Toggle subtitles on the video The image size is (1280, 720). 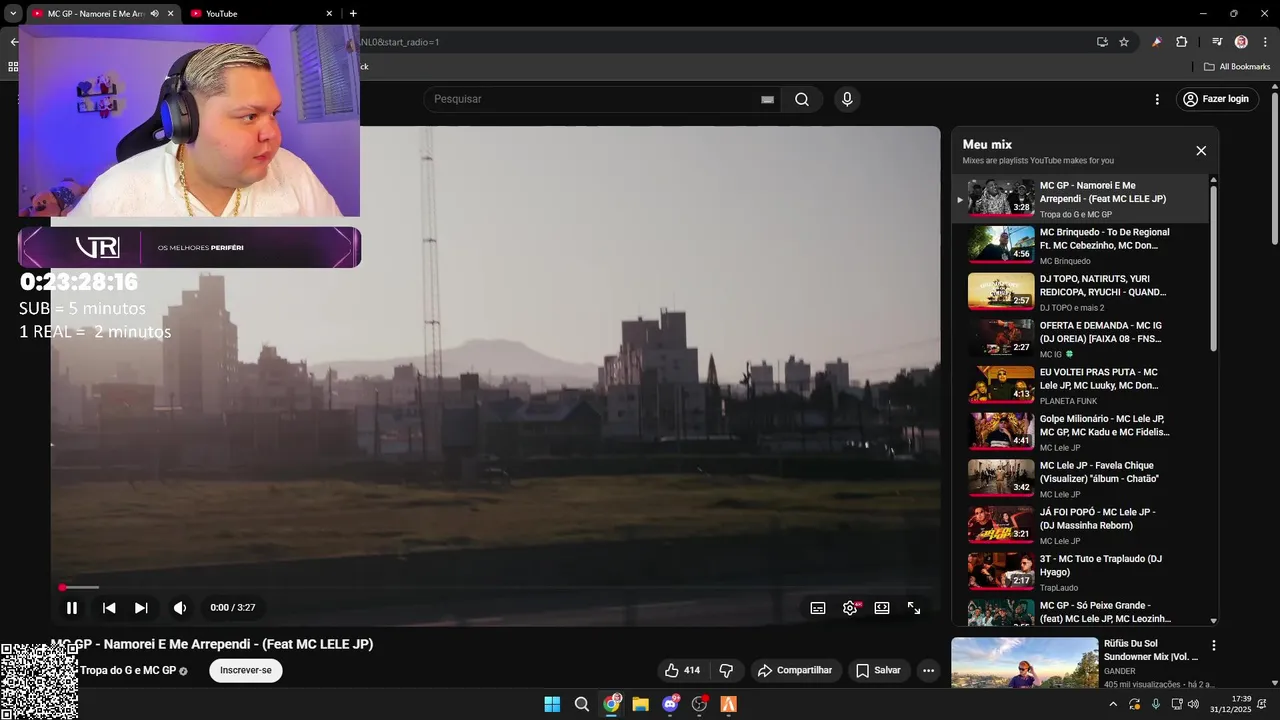(818, 608)
